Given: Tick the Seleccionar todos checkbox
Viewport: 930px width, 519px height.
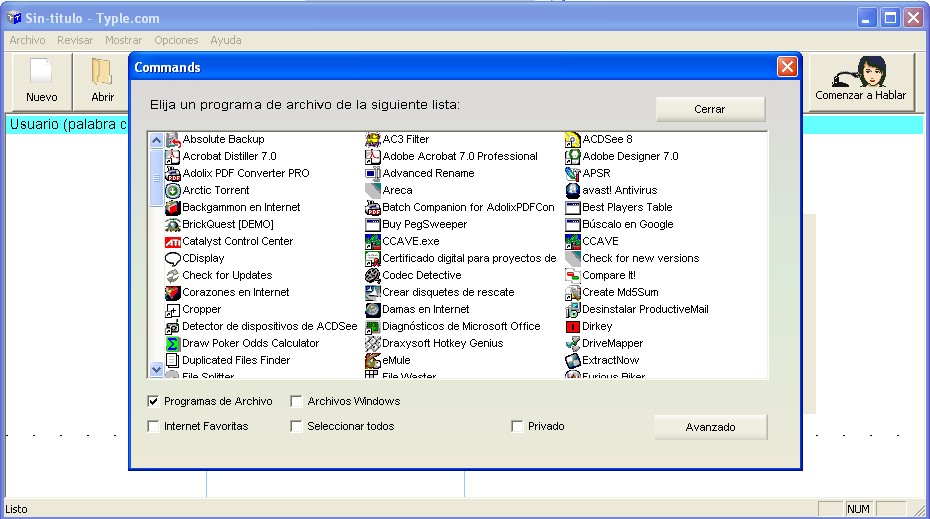Looking at the screenshot, I should click(296, 426).
